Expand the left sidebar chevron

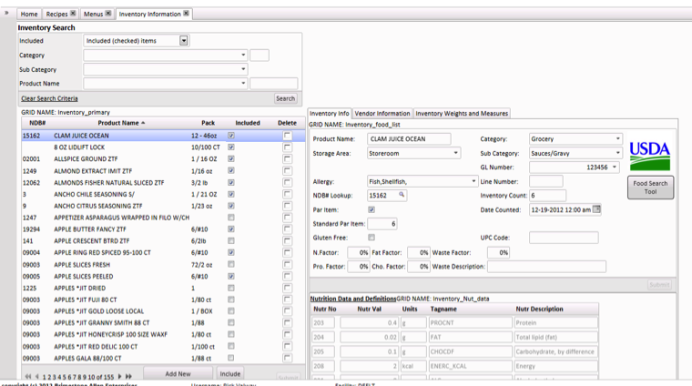tap(6, 13)
